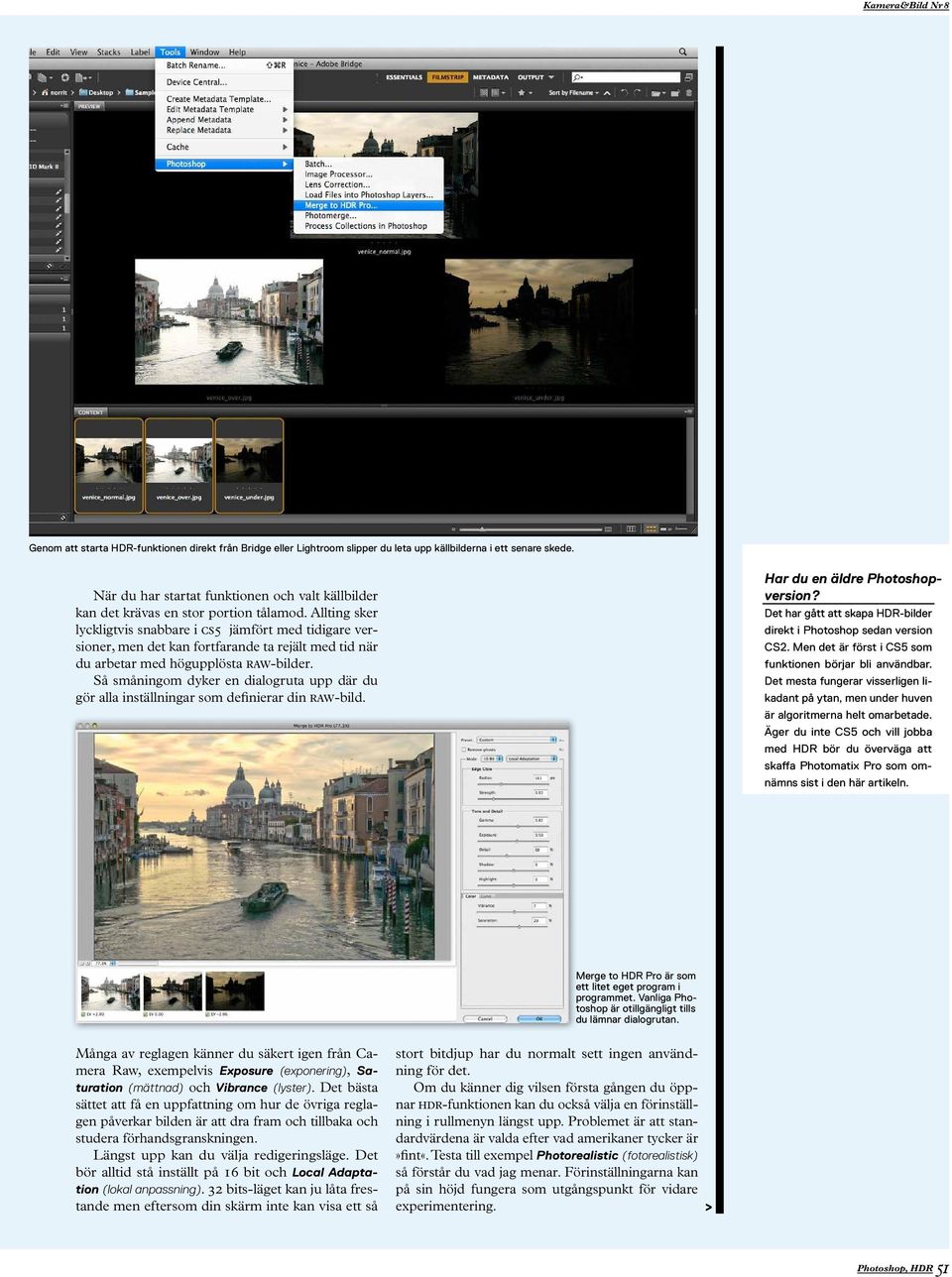The image size is (952, 1277).
Task: Click the Spotlight search icon
Action: click(682, 52)
